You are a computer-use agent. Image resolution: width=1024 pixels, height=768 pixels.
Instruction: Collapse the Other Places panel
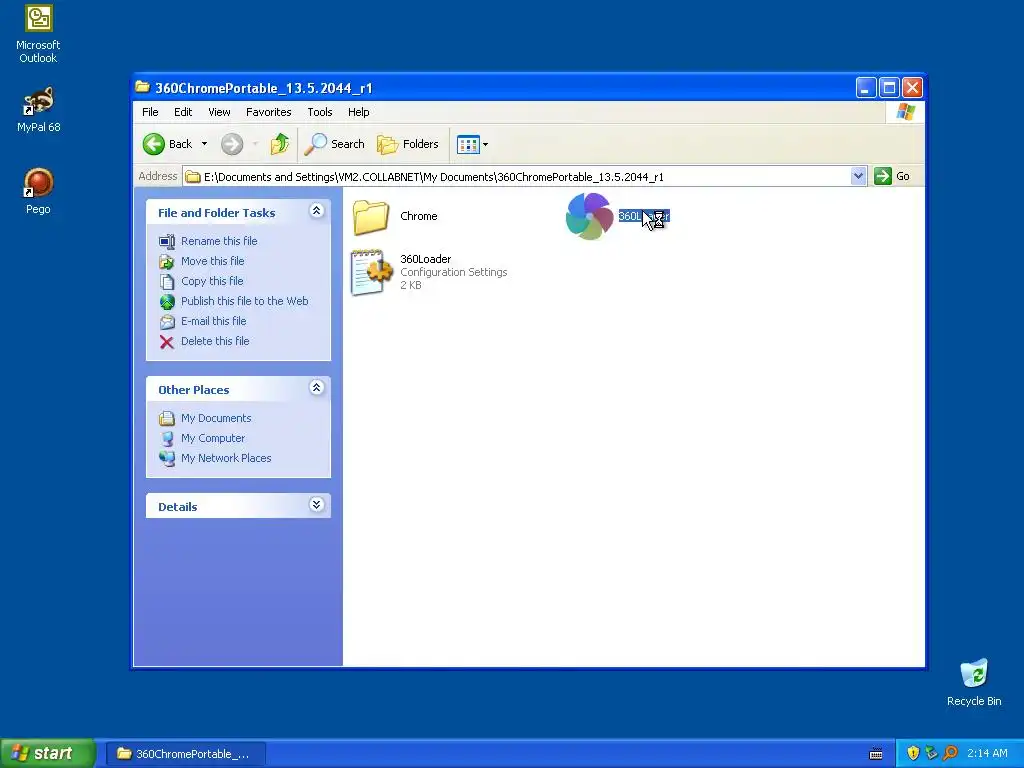tap(316, 387)
